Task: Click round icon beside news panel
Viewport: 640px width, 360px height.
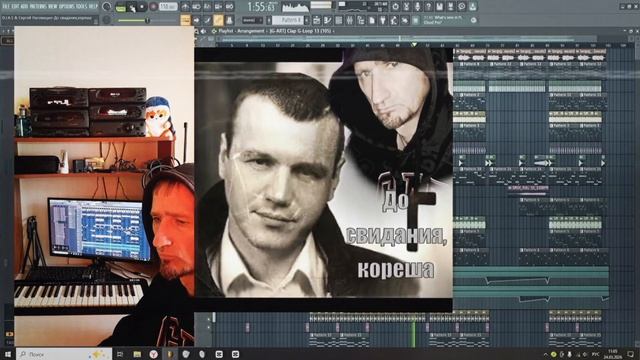Action: tap(473, 20)
